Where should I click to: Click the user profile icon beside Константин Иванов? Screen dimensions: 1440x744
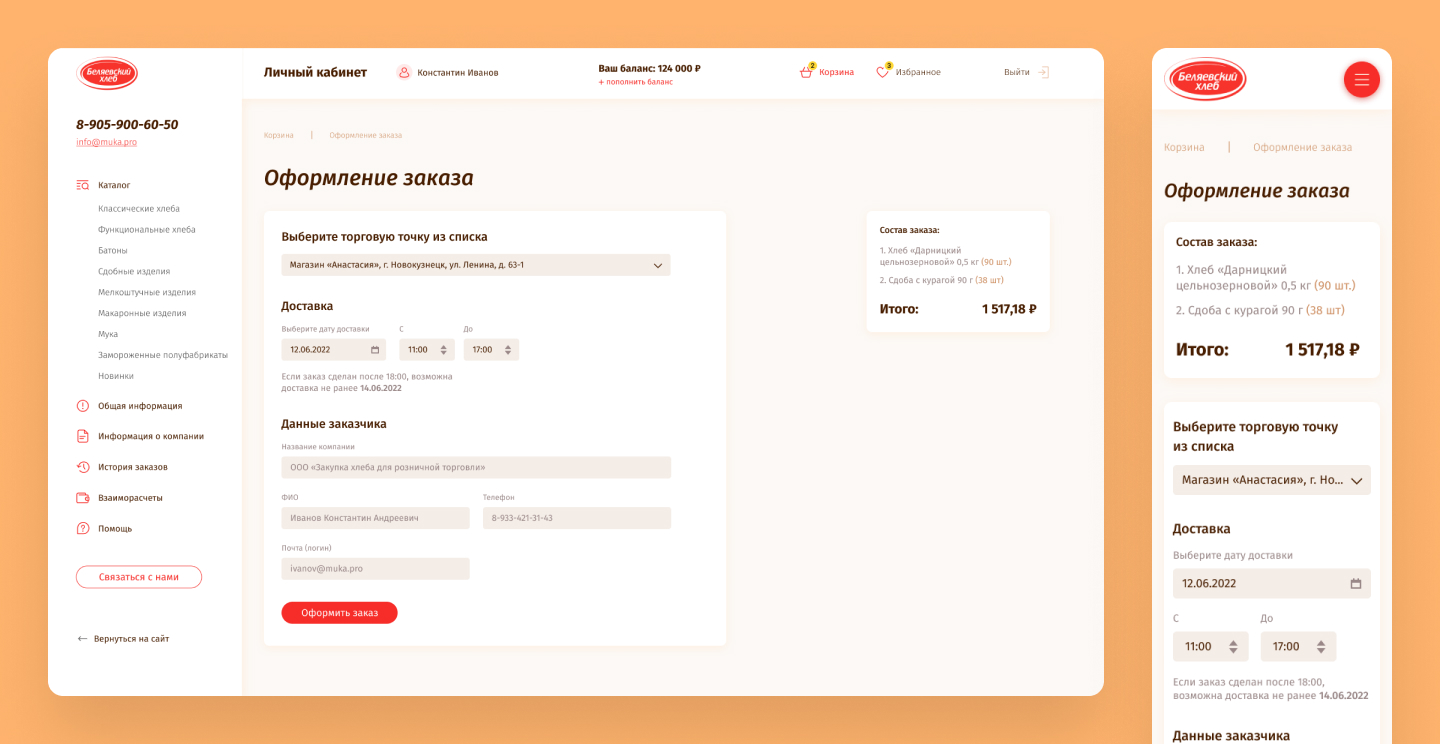coord(404,72)
